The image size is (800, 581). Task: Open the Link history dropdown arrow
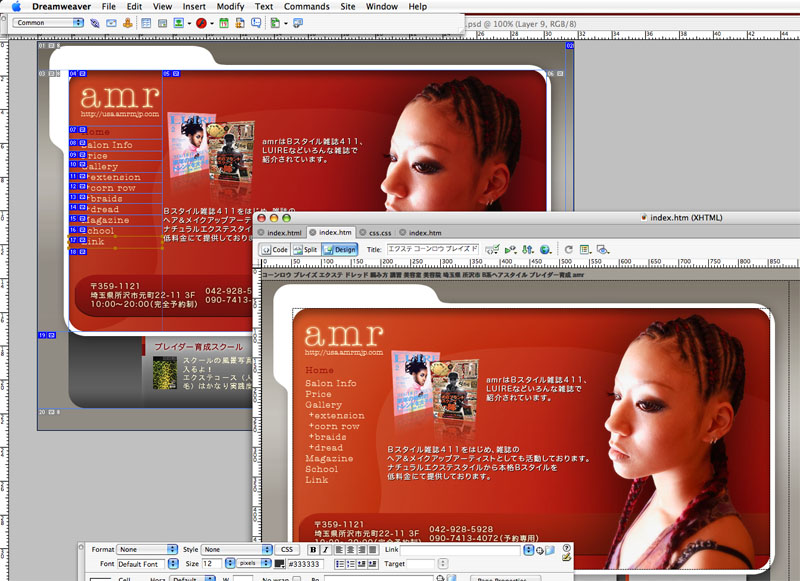pos(529,550)
